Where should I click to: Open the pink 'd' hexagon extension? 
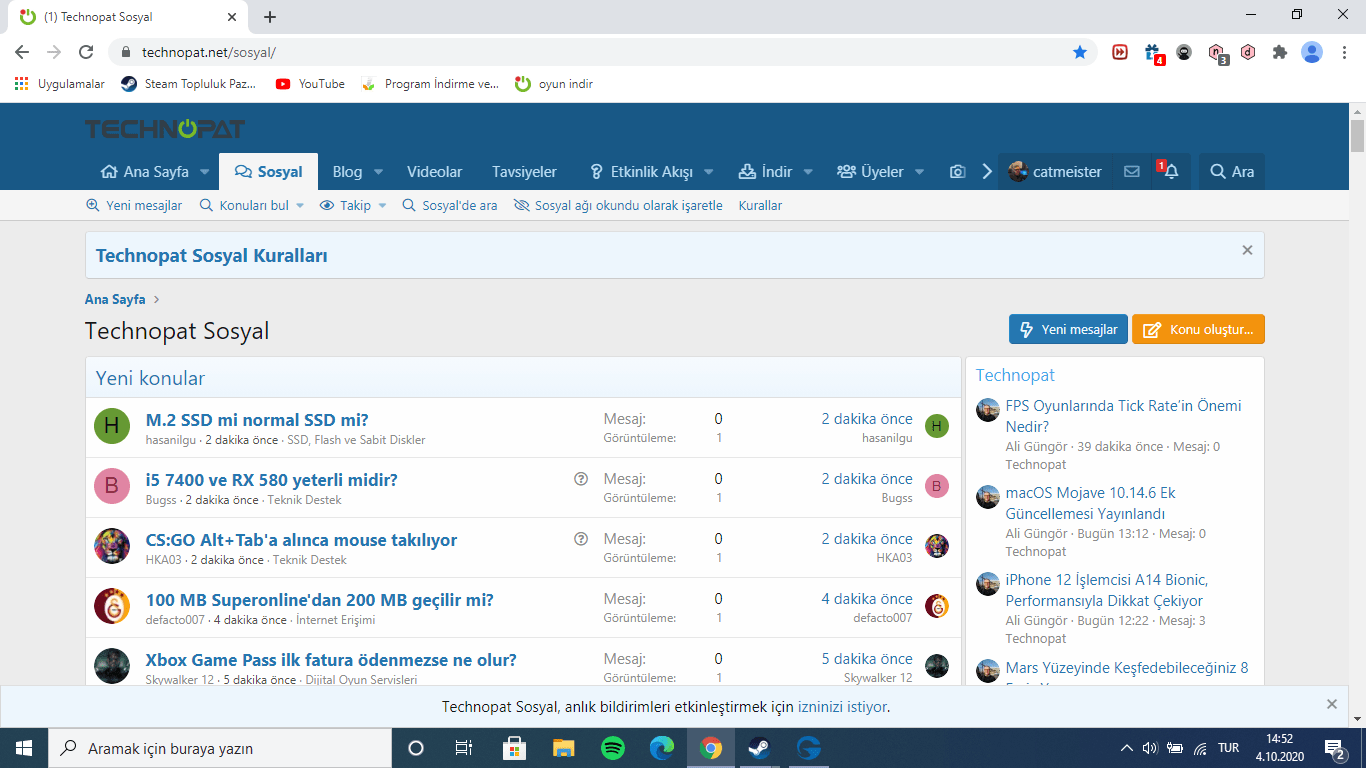click(x=1248, y=52)
